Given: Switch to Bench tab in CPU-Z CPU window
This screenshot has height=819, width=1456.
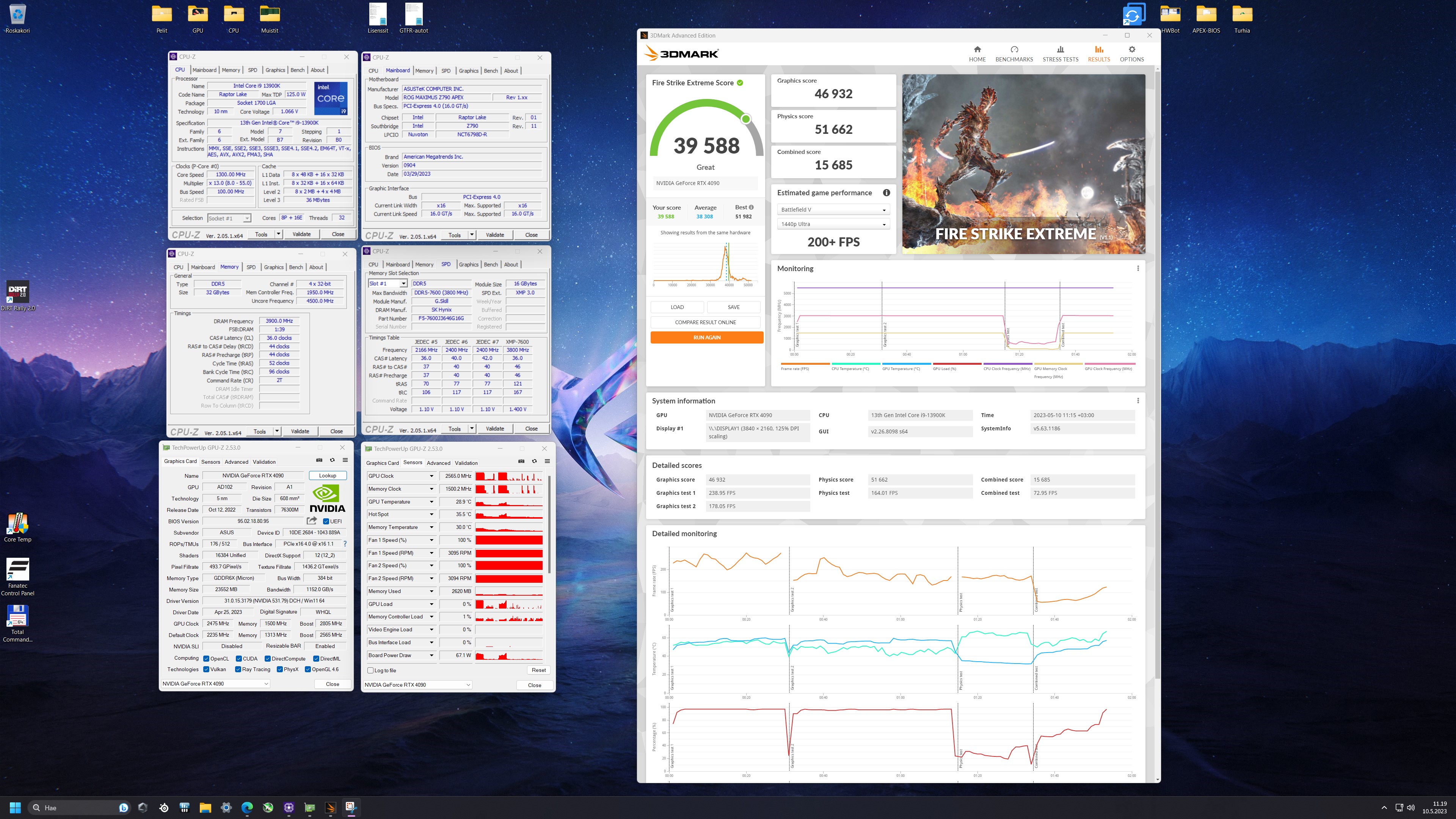Looking at the screenshot, I should 297,70.
